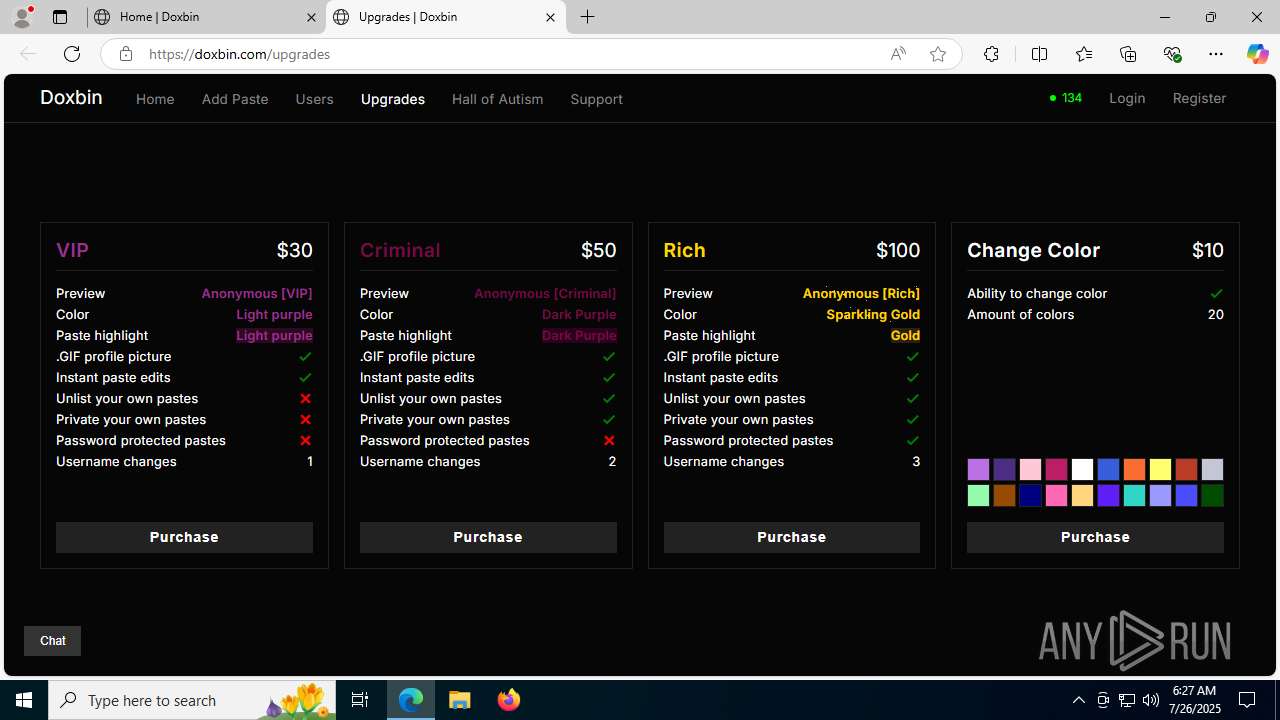Click Purchase under Change Color
The height and width of the screenshot is (720, 1280).
(1095, 537)
